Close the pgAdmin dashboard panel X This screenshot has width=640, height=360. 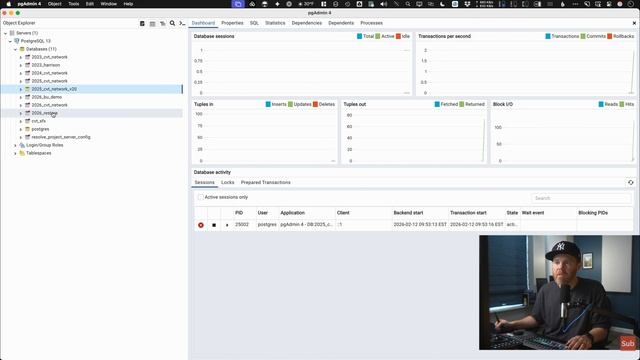(634, 23)
